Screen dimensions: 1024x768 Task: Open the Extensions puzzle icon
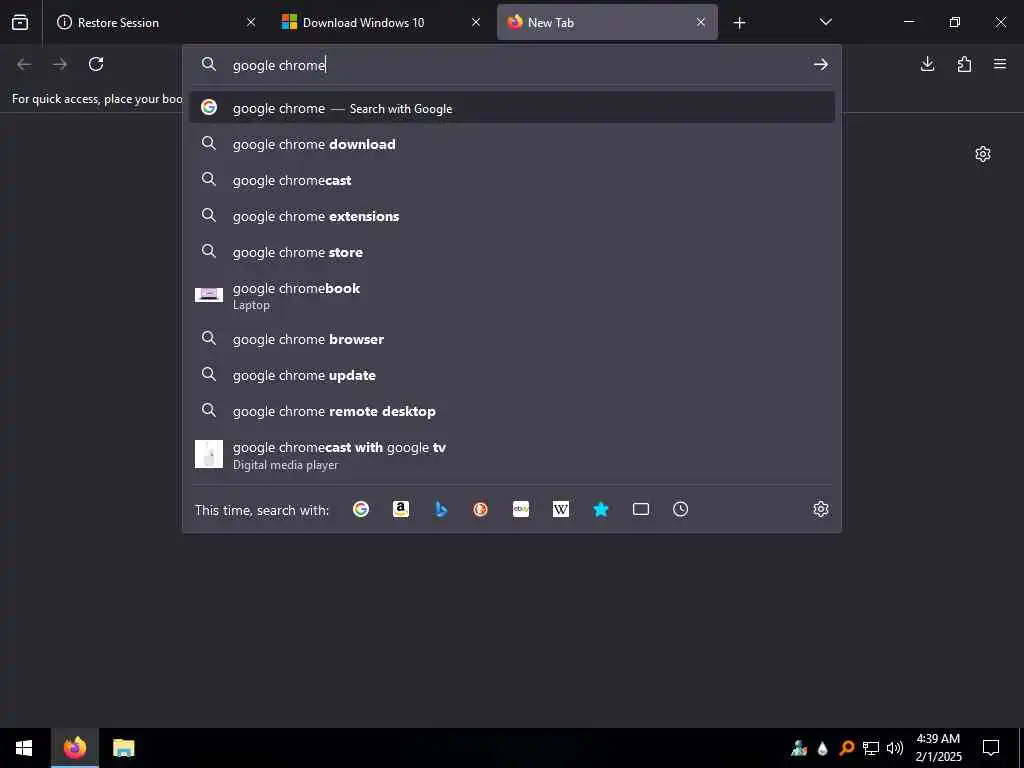(964, 64)
